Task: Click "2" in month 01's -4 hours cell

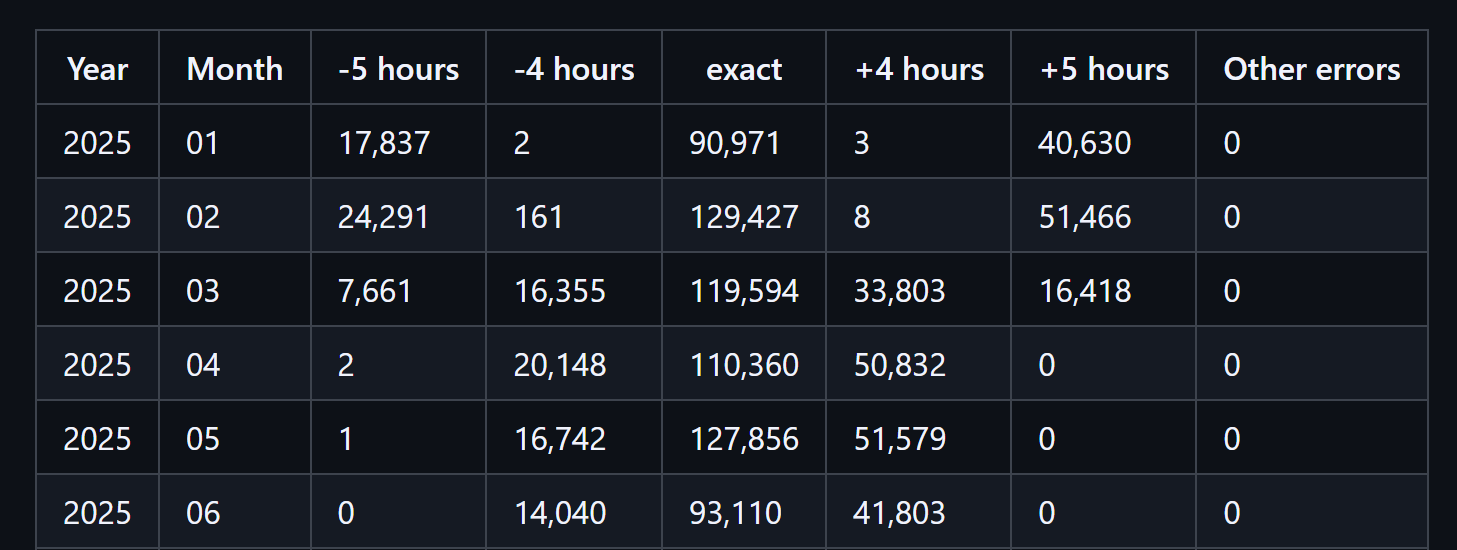Action: pos(521,143)
